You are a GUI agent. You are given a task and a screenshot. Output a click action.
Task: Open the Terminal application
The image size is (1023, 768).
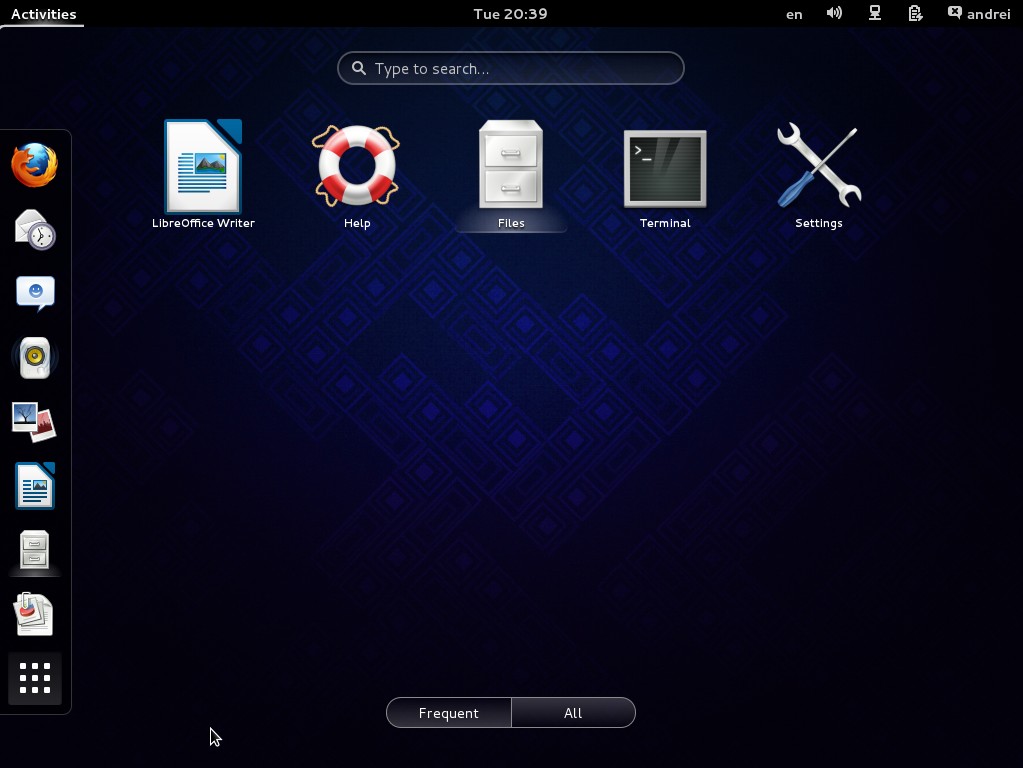[664, 168]
